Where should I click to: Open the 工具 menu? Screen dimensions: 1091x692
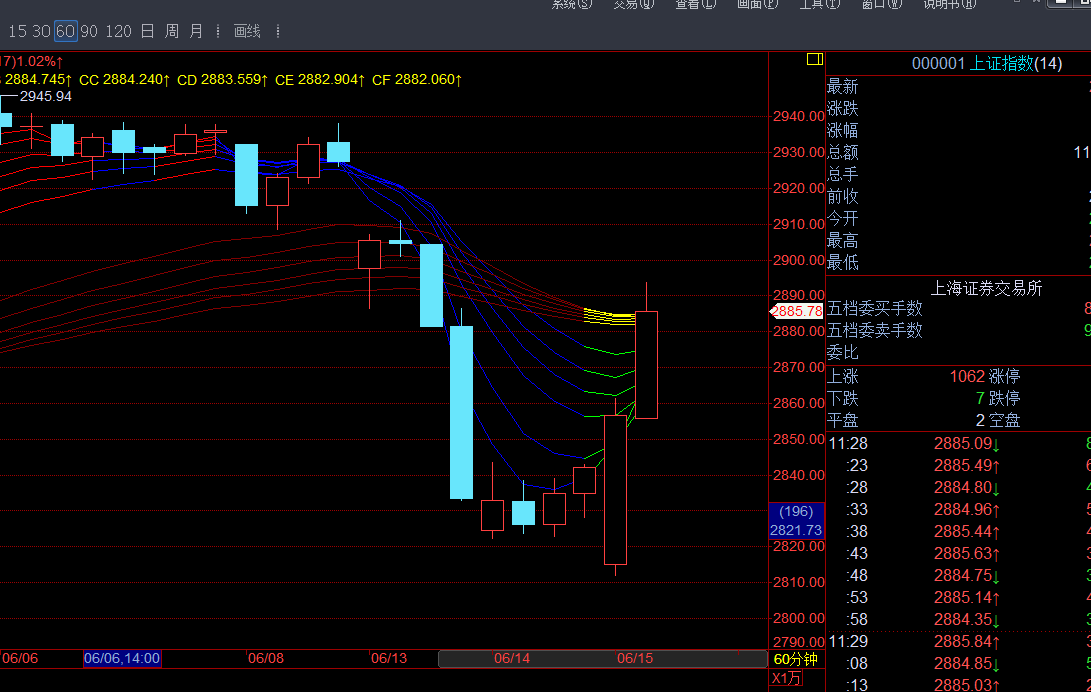pyautogui.click(x=819, y=4)
